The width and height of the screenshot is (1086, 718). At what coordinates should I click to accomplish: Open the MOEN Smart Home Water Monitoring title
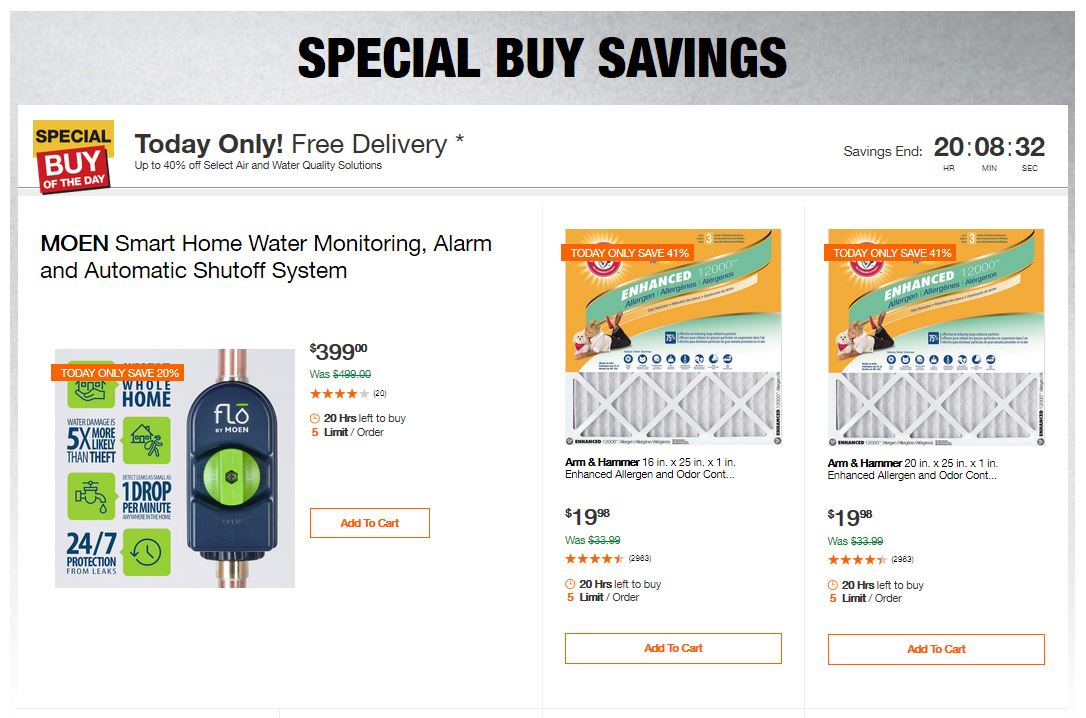point(266,257)
